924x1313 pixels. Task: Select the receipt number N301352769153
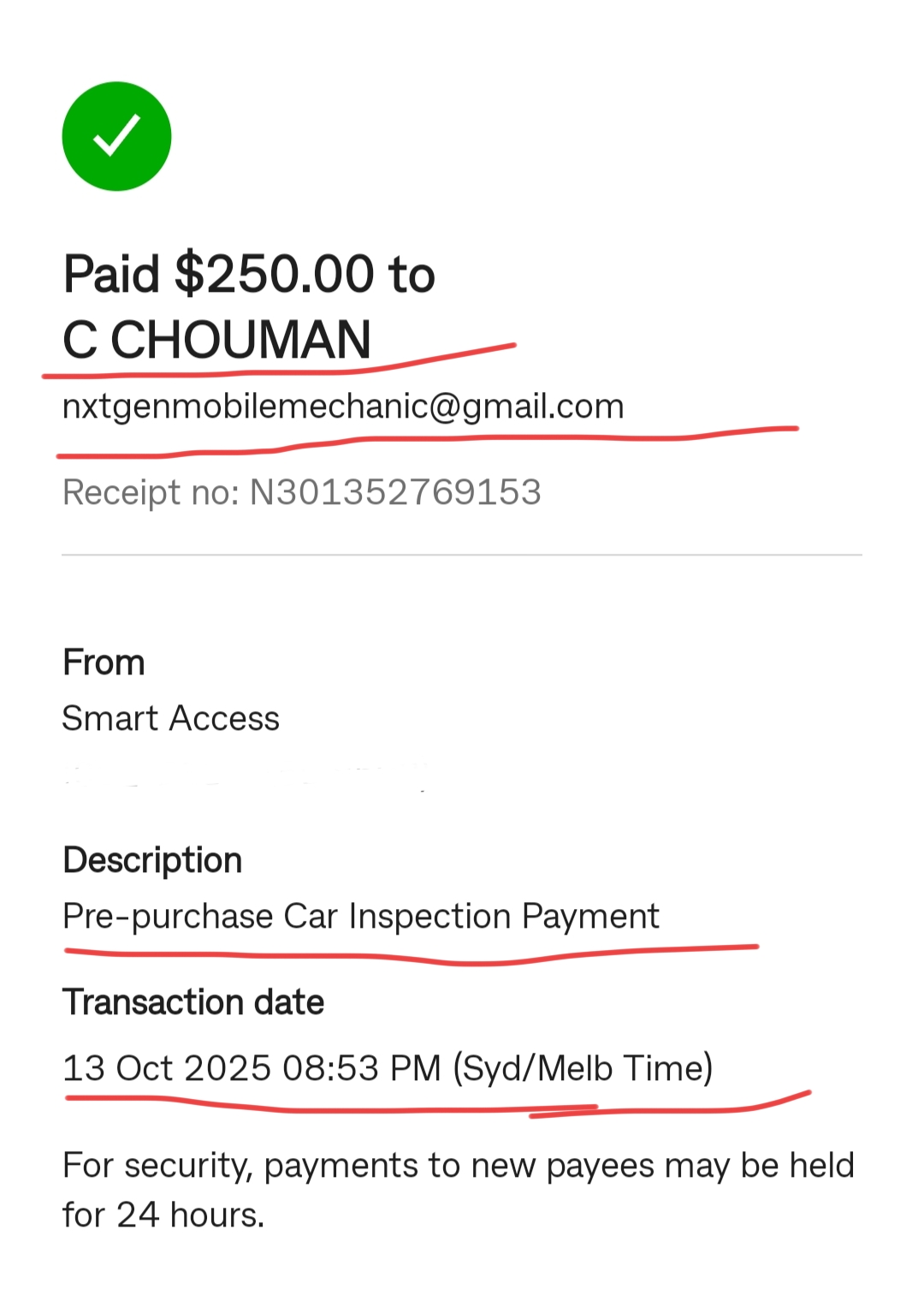pyautogui.click(x=394, y=493)
